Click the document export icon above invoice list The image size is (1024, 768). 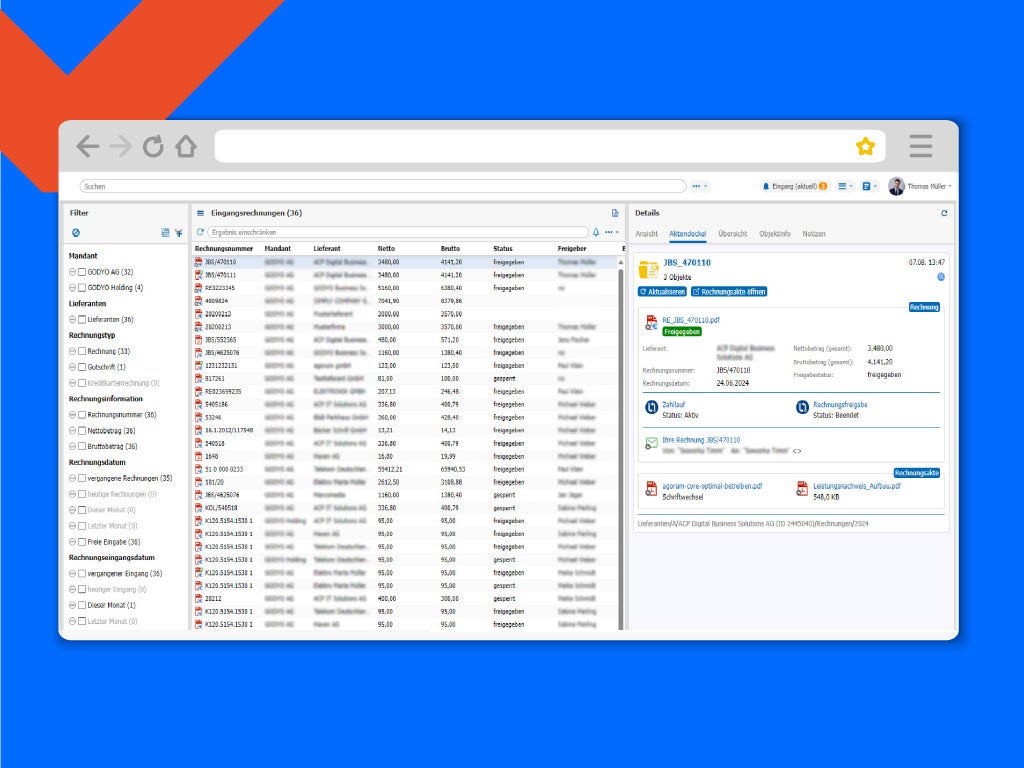click(x=615, y=213)
